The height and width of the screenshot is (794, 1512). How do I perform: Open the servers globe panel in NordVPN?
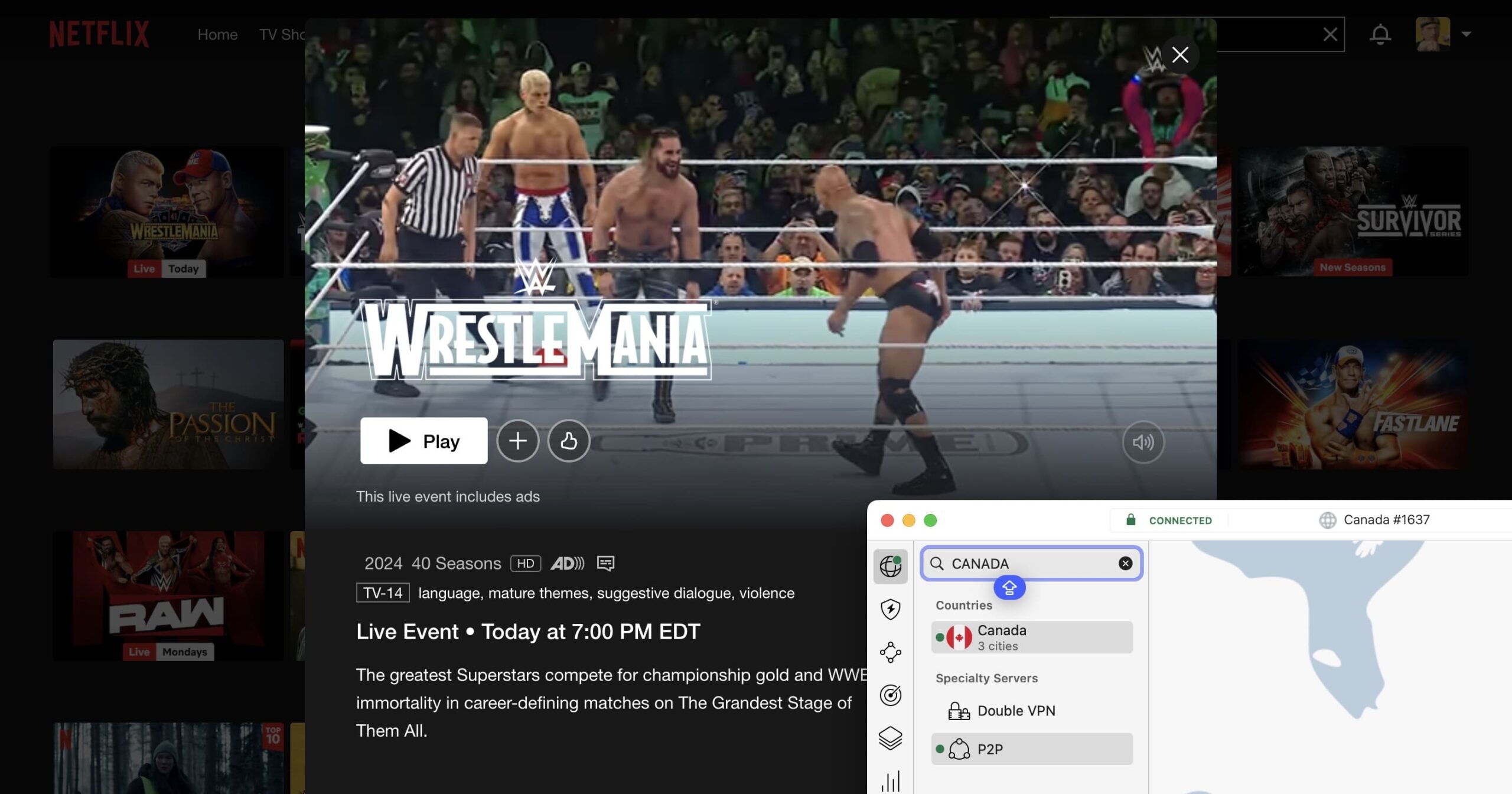(891, 565)
